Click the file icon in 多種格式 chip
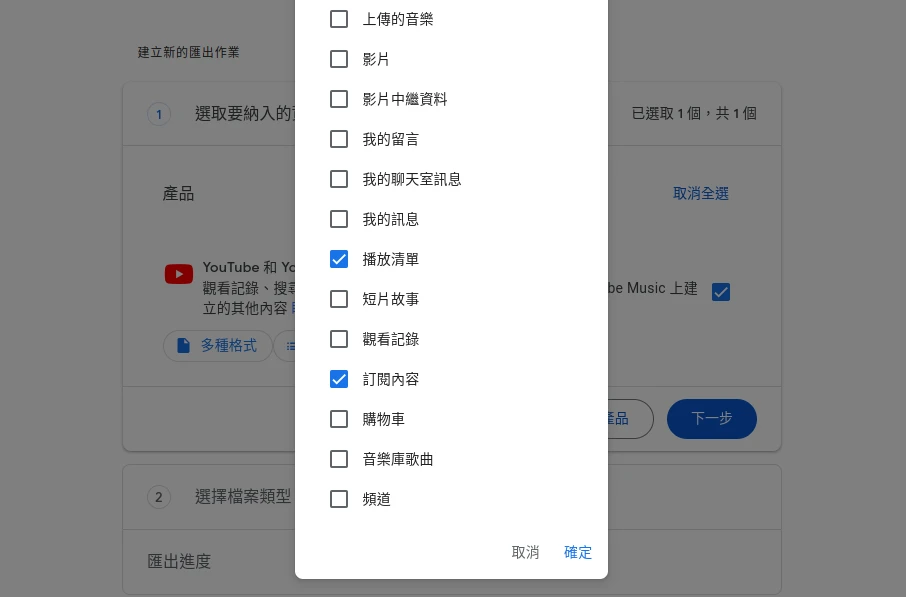Screen dimensions: 906x597 tap(183, 346)
